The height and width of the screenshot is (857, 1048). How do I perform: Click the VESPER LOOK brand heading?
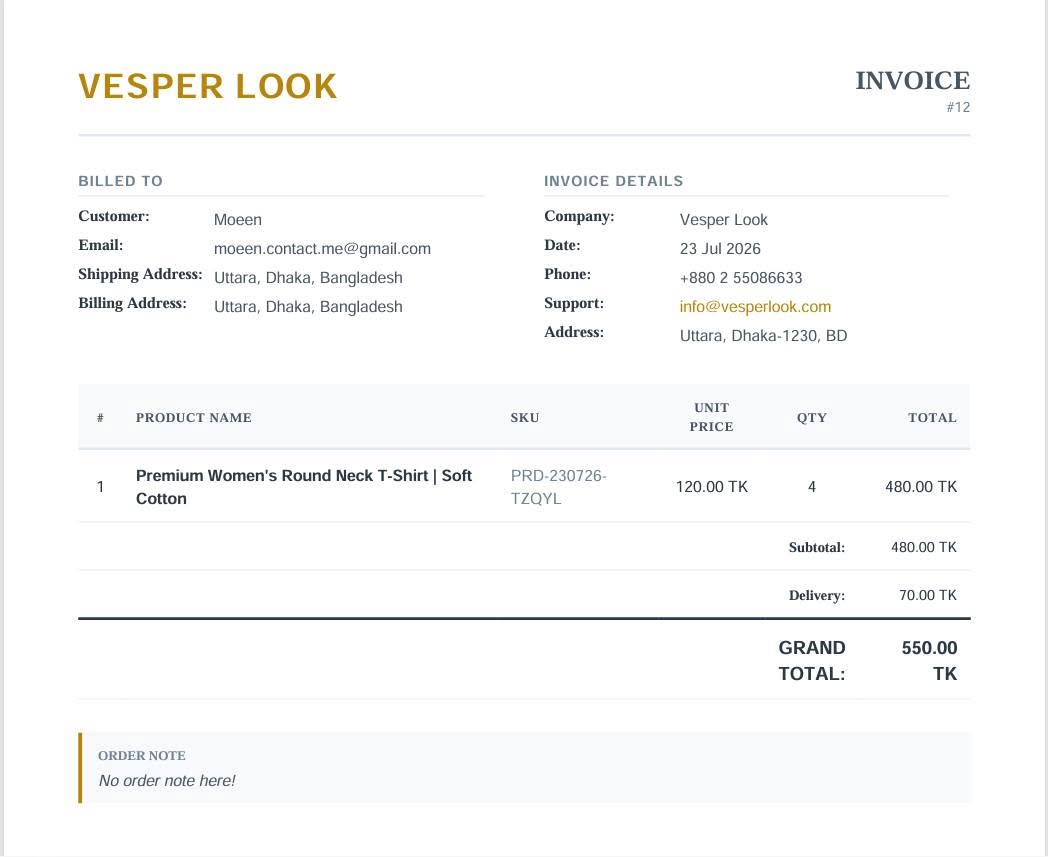coord(208,87)
